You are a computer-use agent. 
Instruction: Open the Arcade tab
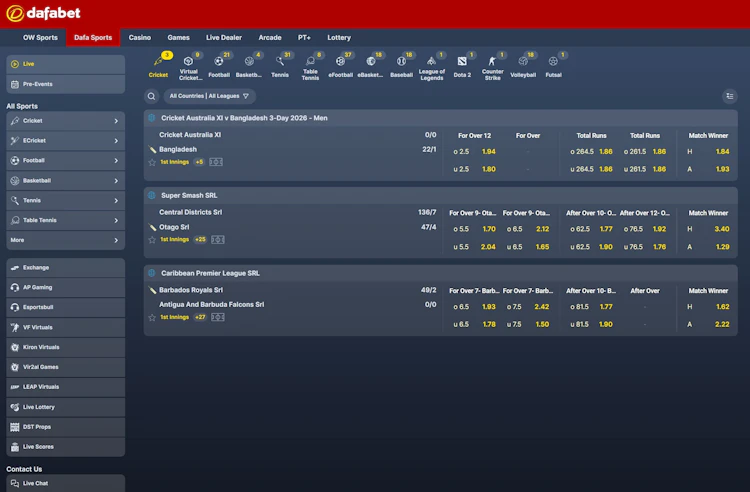click(270, 37)
